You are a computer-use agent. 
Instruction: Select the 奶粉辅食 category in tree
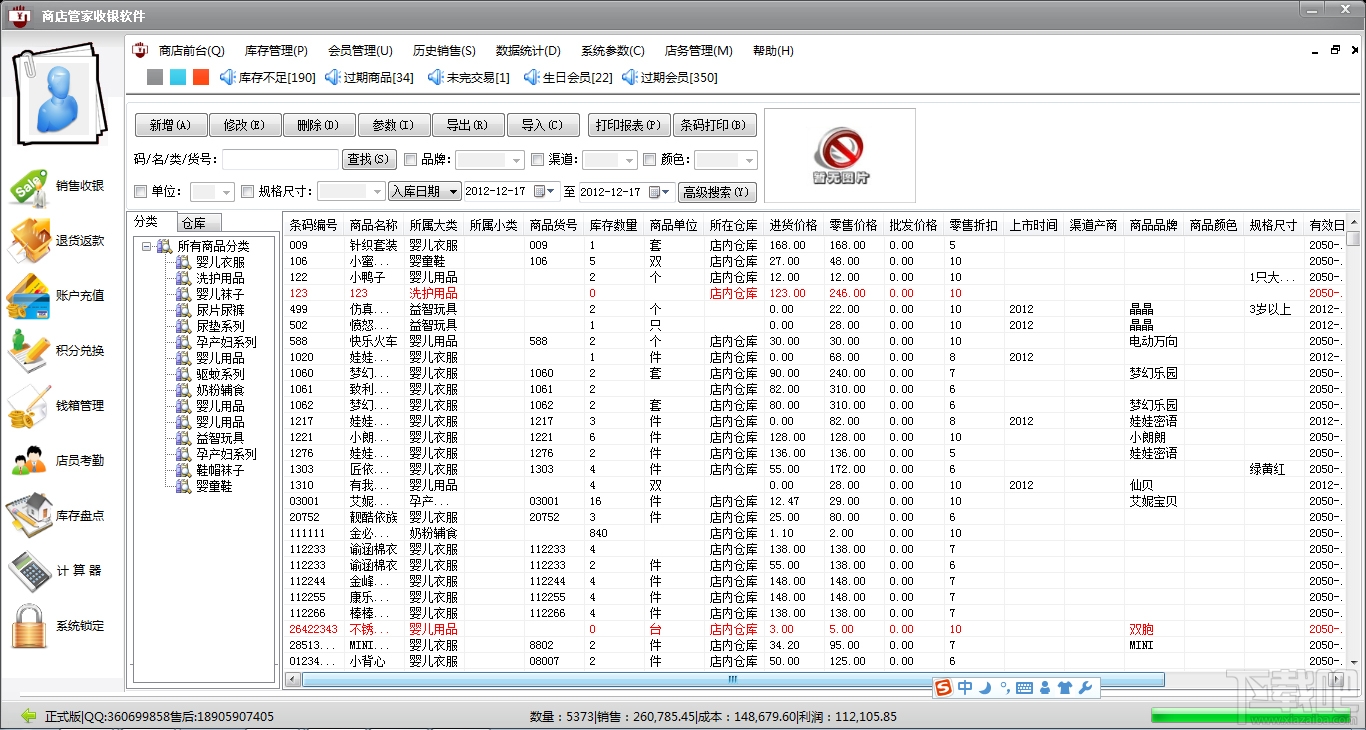[219, 390]
